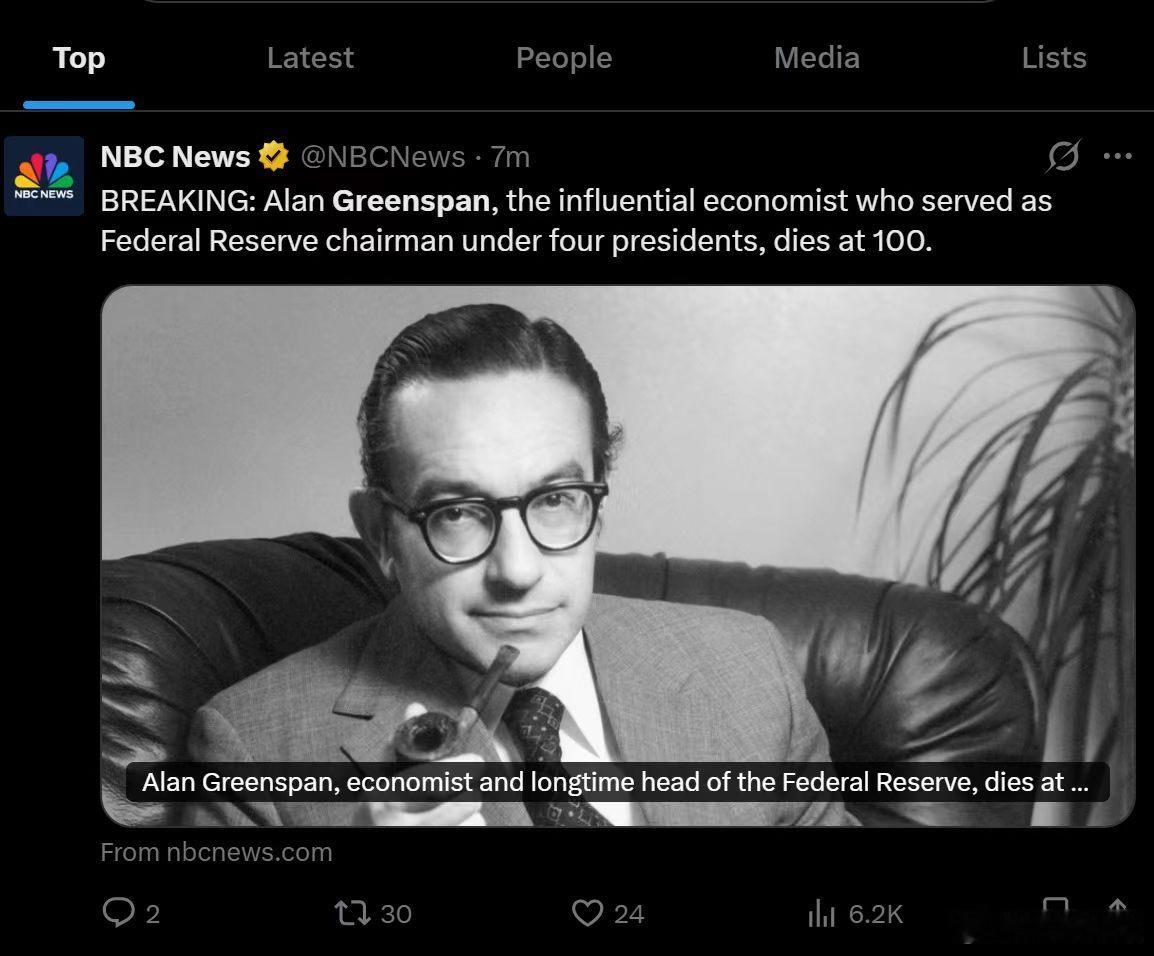Bookmark the NBC News post

(x=1056, y=910)
